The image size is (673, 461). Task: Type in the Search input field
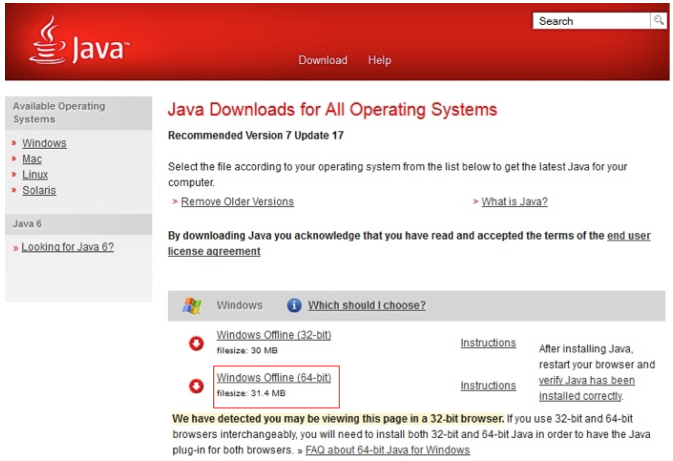[592, 21]
